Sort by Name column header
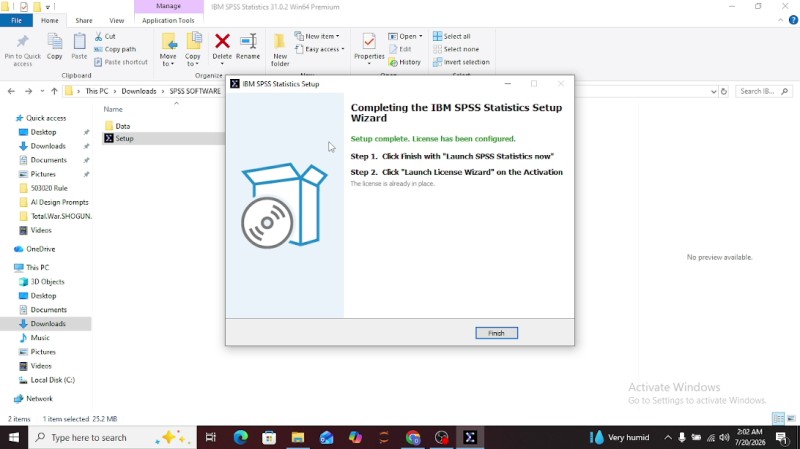The height and width of the screenshot is (449, 800). [x=113, y=109]
